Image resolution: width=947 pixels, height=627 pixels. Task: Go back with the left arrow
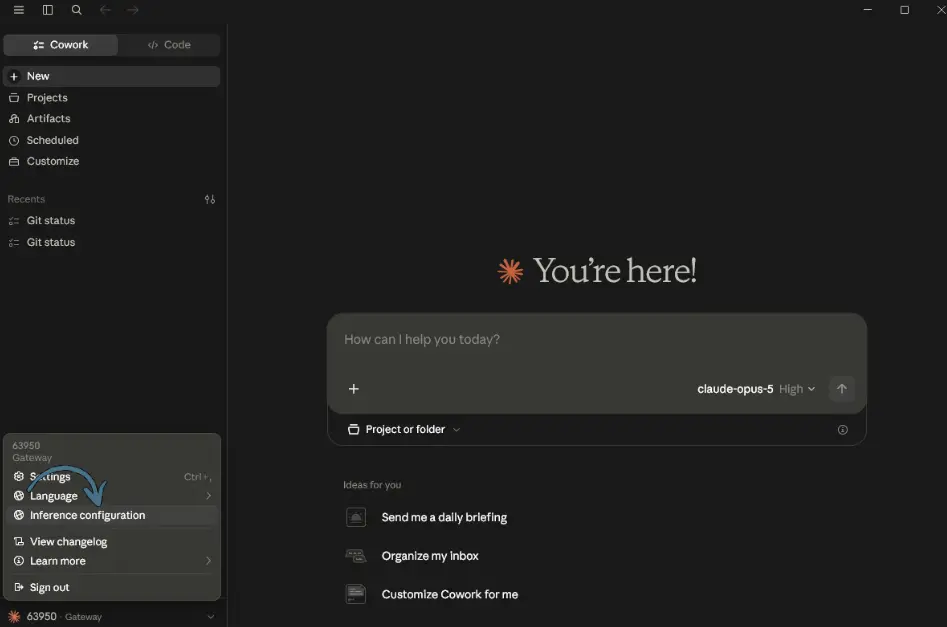105,10
